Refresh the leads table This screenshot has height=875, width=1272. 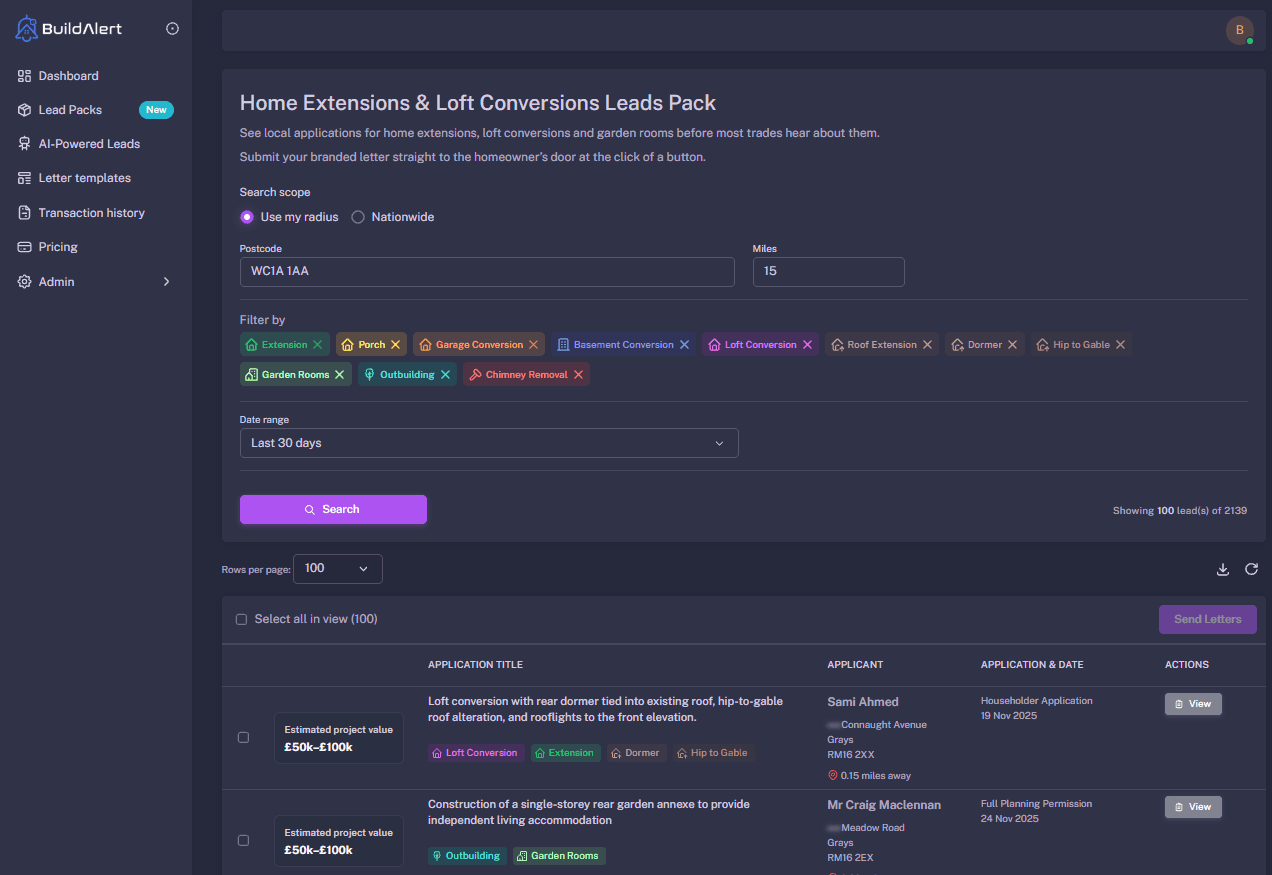pyautogui.click(x=1251, y=568)
